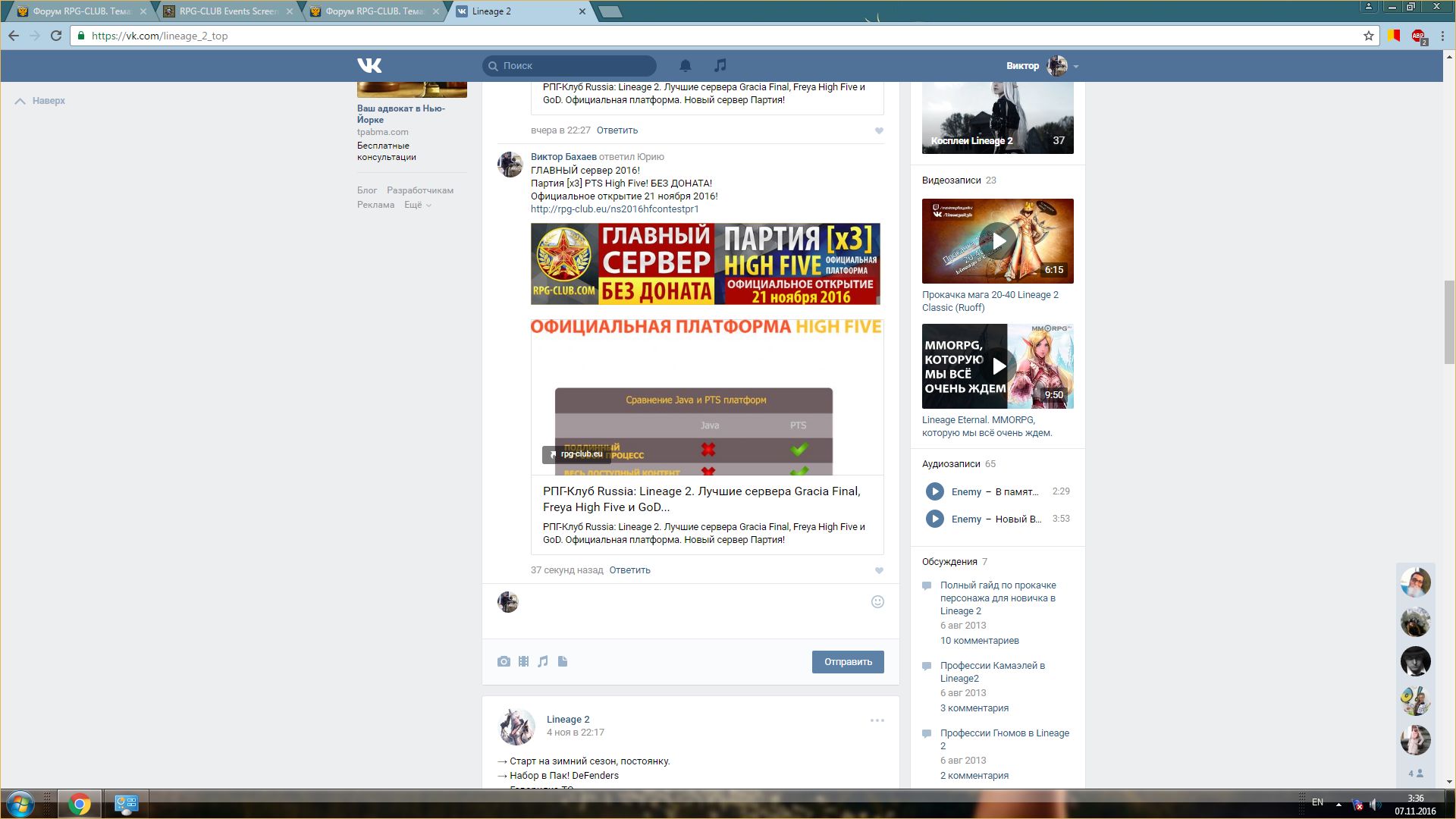The image size is (1456, 819).
Task: Click in the Поиск search field
Action: [x=573, y=66]
